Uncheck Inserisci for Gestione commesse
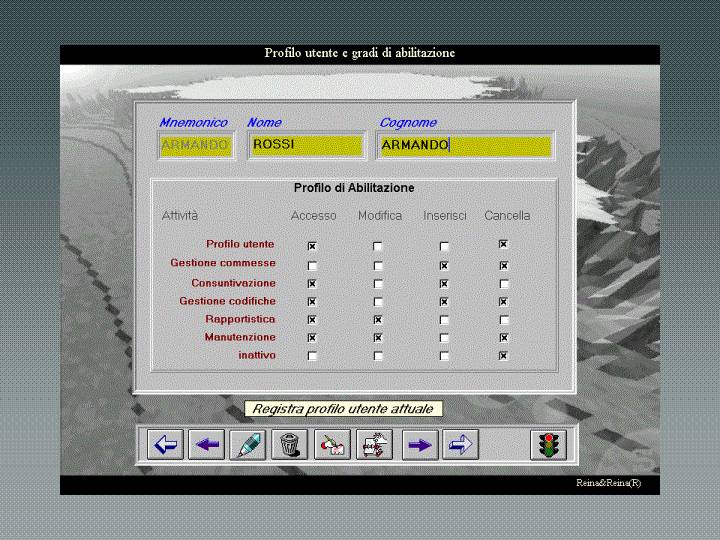Image resolution: width=720 pixels, height=540 pixels. [x=444, y=265]
